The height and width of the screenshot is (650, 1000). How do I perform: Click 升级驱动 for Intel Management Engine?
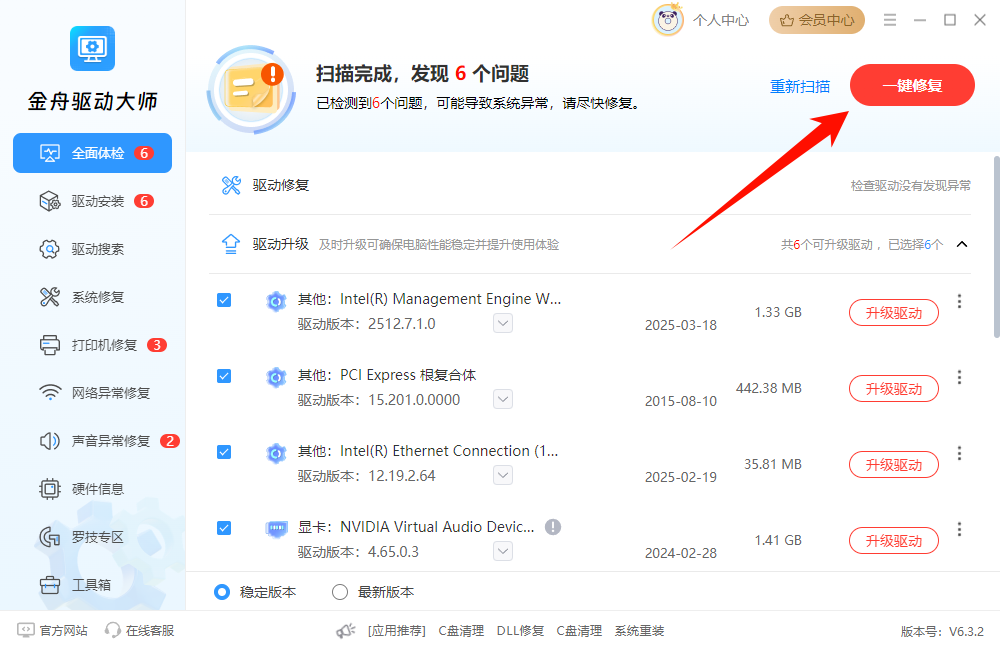pos(893,313)
